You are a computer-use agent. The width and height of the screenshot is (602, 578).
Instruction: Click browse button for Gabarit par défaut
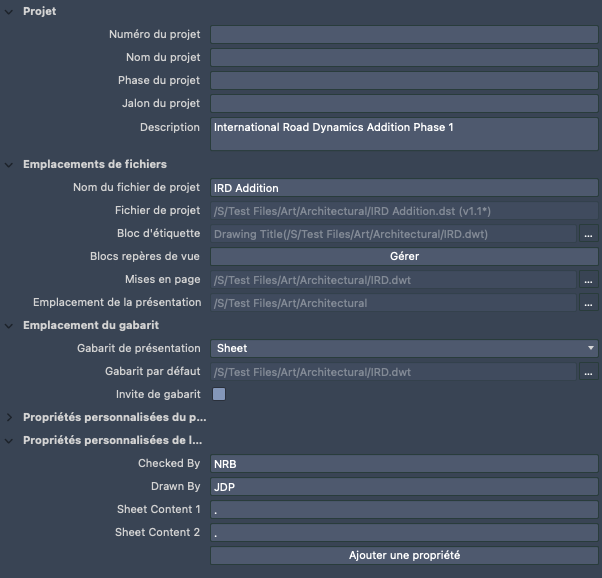pyautogui.click(x=589, y=372)
